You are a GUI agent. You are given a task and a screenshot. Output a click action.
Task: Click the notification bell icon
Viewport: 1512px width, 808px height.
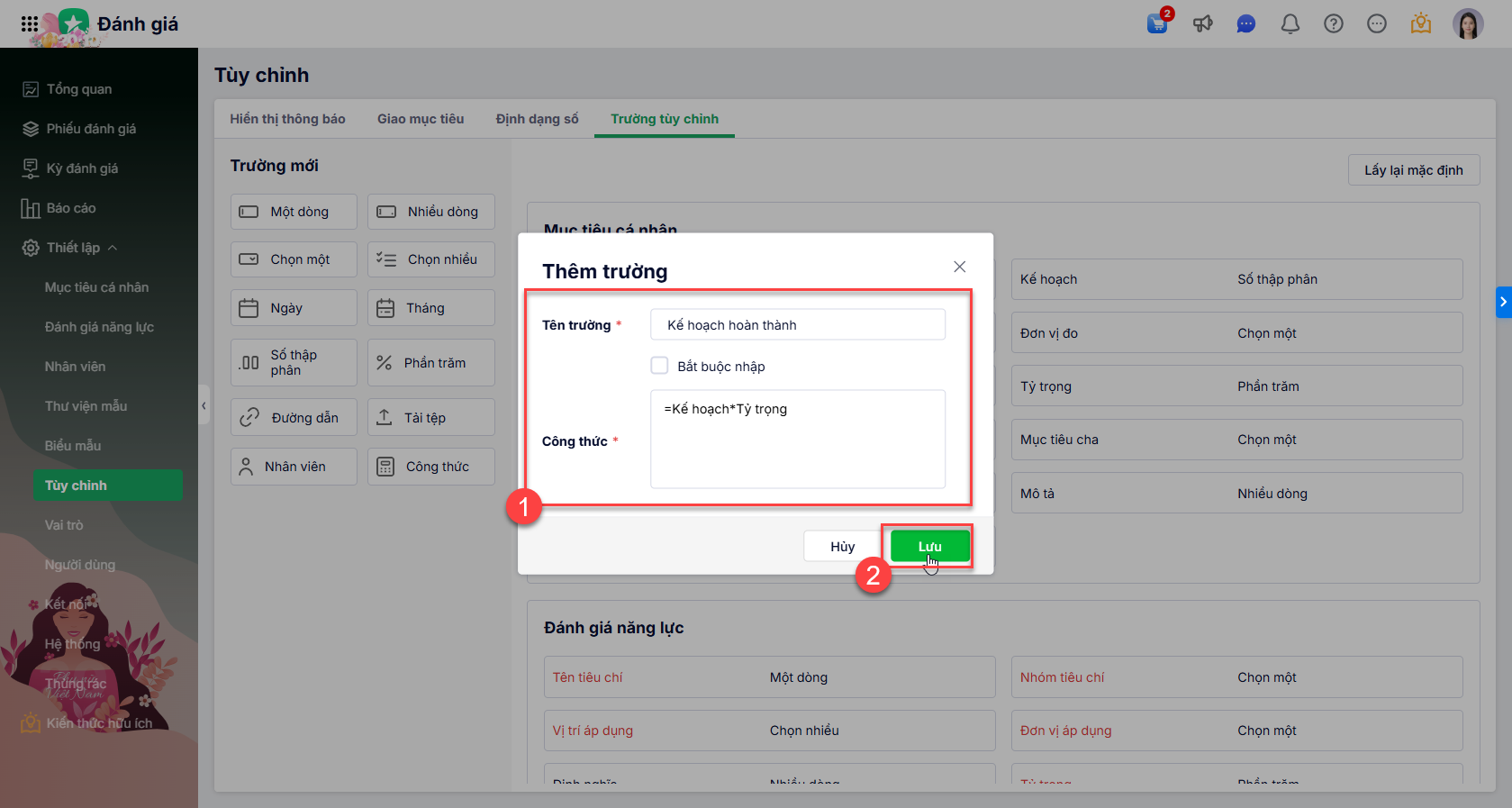point(1290,24)
